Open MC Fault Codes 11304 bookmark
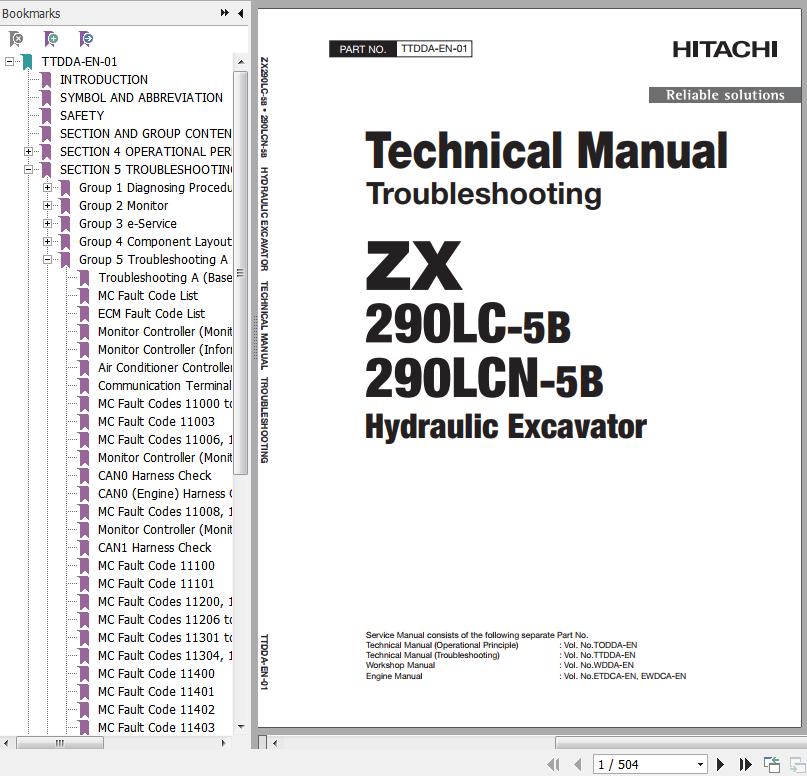This screenshot has width=807, height=776. pos(165,656)
